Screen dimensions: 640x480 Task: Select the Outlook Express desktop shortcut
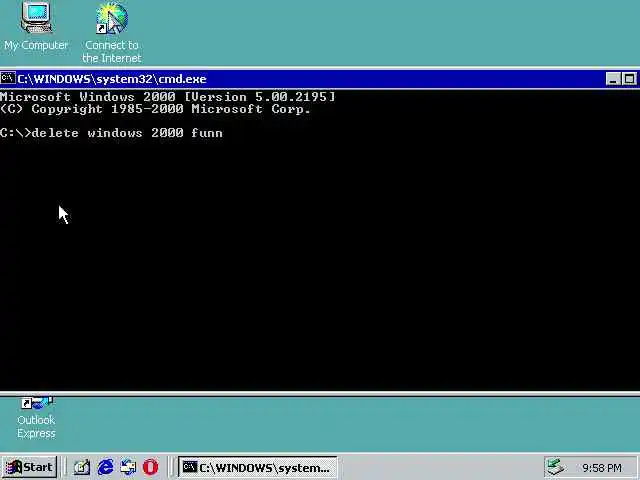click(x=36, y=418)
